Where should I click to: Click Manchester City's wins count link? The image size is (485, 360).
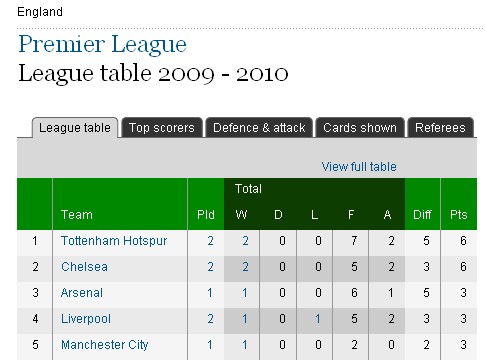coord(245,345)
